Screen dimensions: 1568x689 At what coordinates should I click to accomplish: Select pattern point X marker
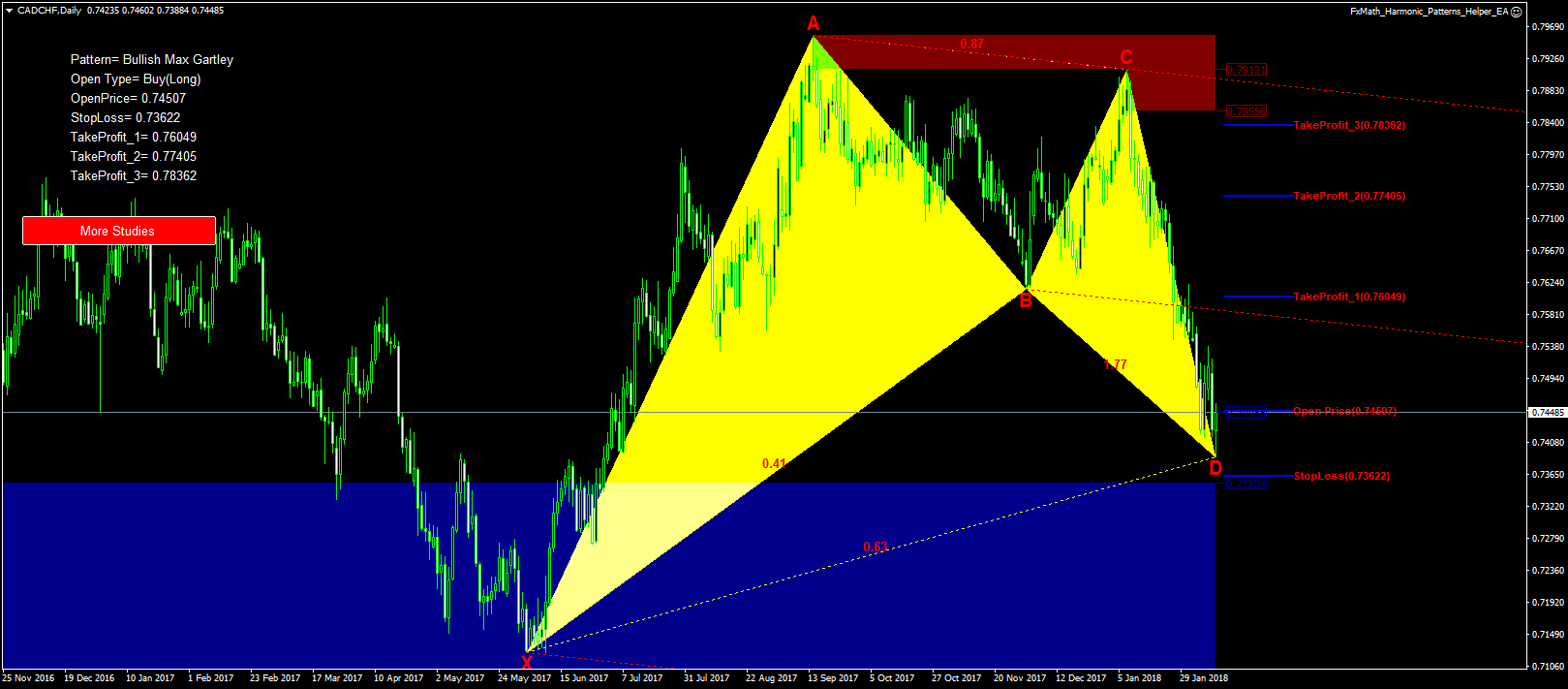[x=526, y=663]
